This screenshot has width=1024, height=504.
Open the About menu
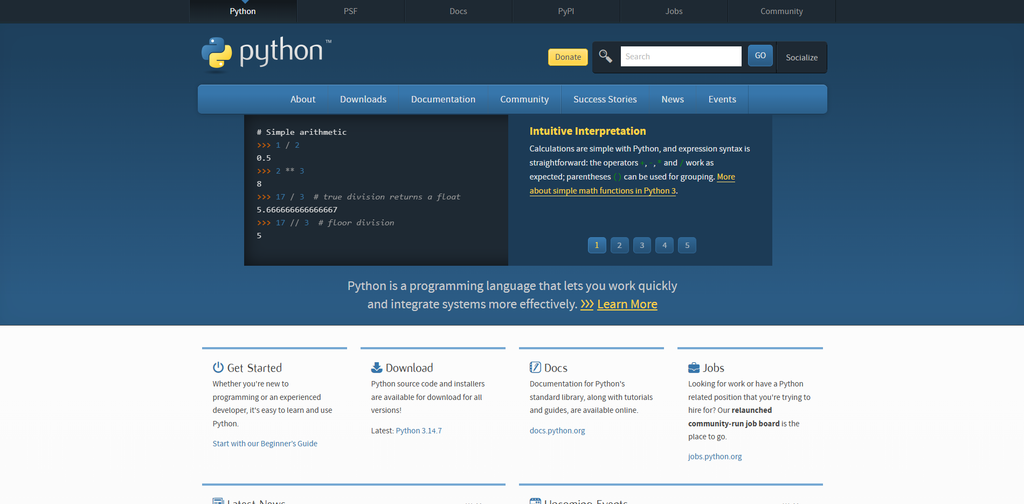303,99
